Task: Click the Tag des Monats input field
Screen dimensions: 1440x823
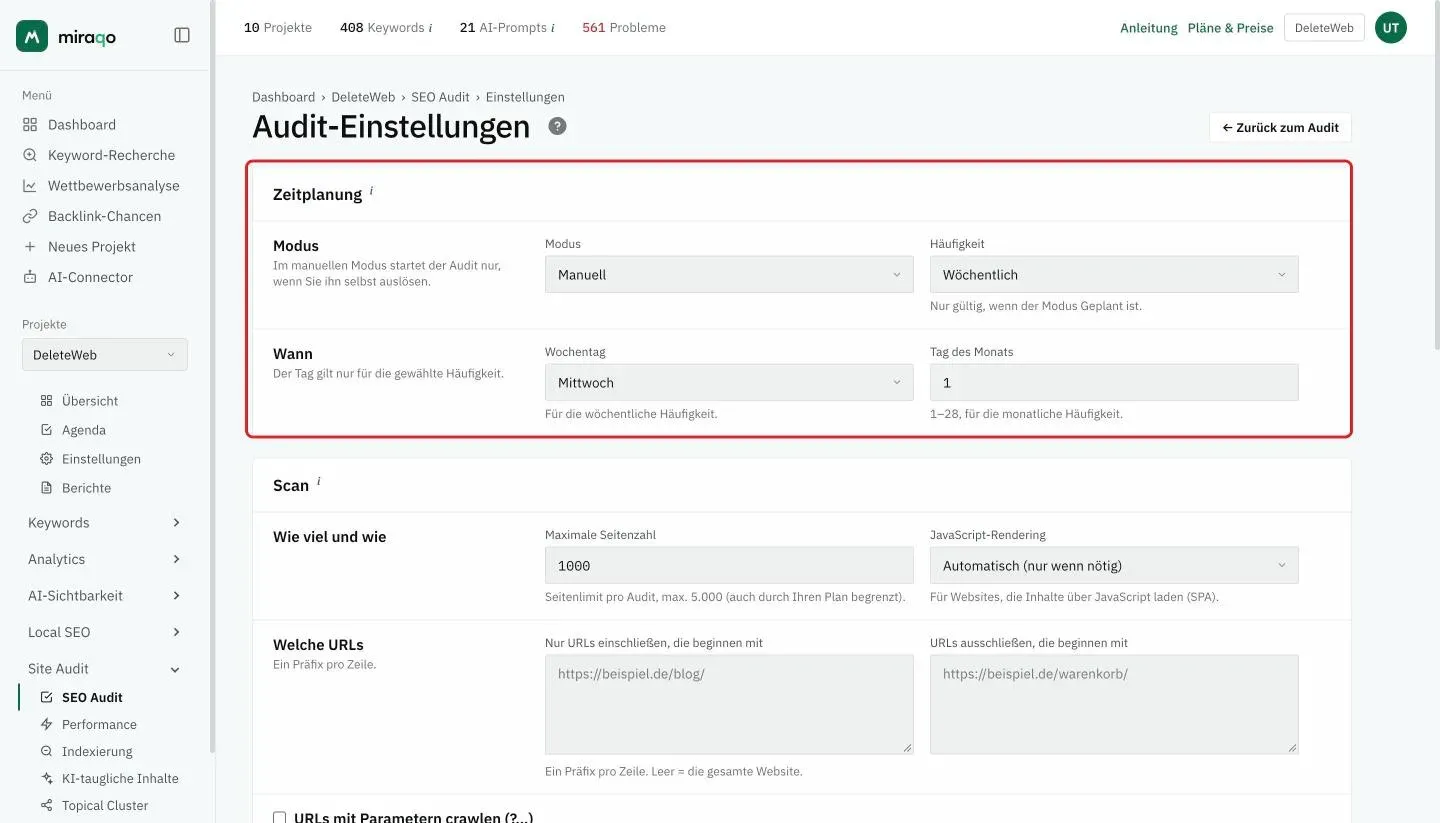Action: coord(1114,382)
